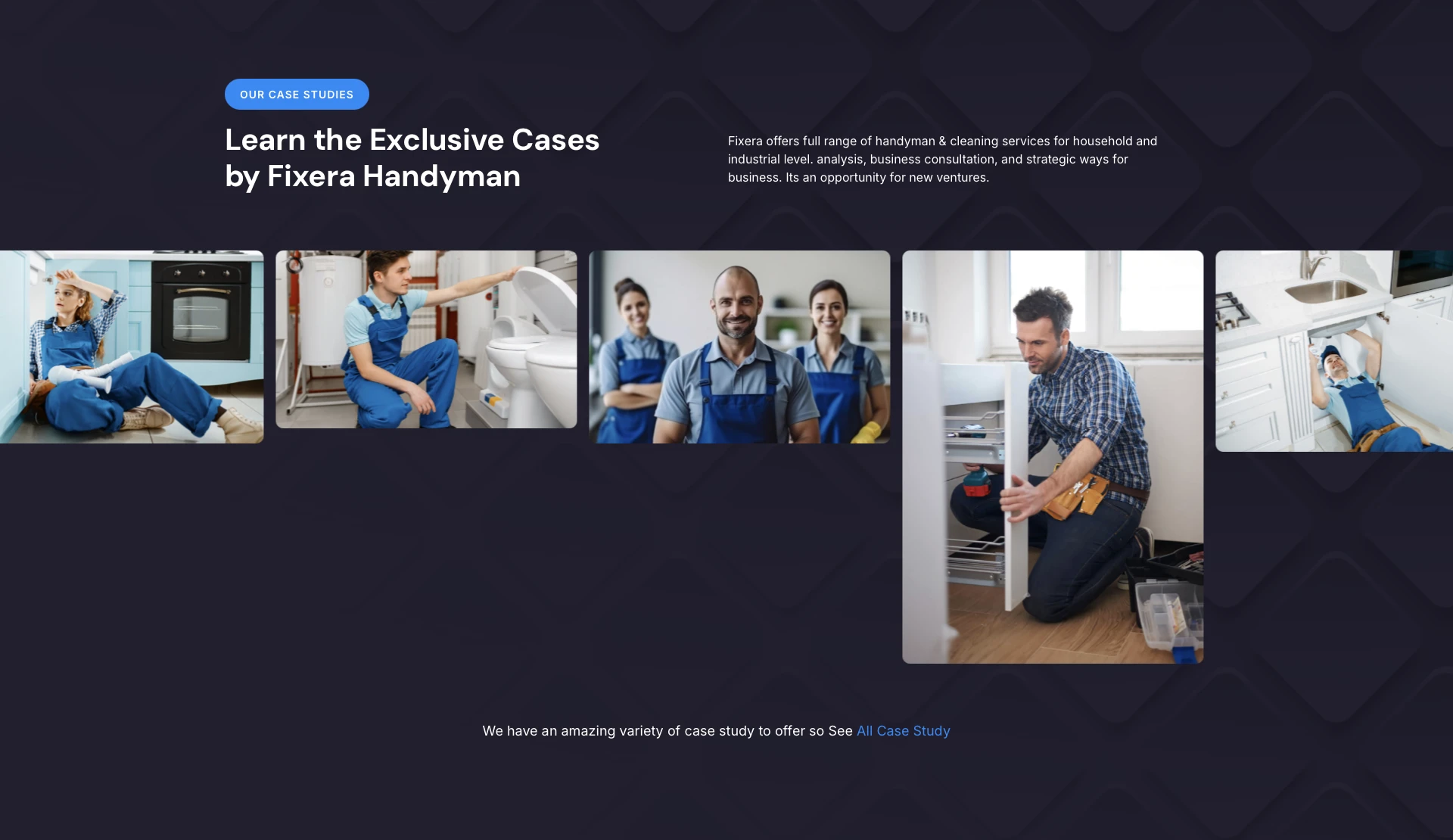View the plaid-shirt man fixing cabinet photo
The image size is (1453, 840).
[1053, 457]
